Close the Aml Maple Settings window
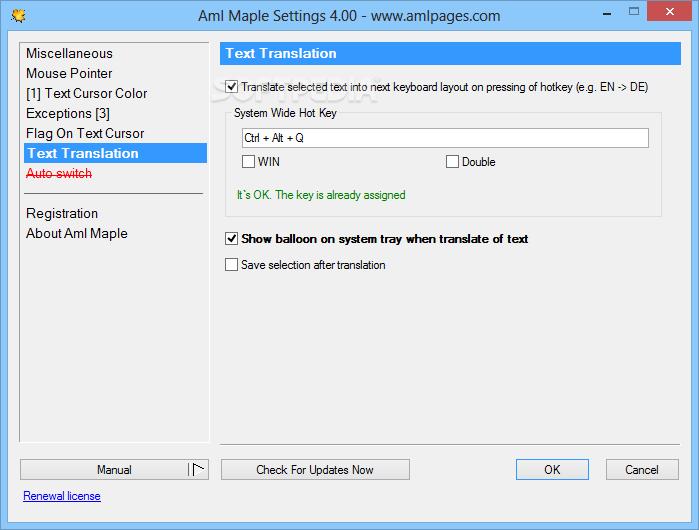This screenshot has width=699, height=530. [x=670, y=12]
